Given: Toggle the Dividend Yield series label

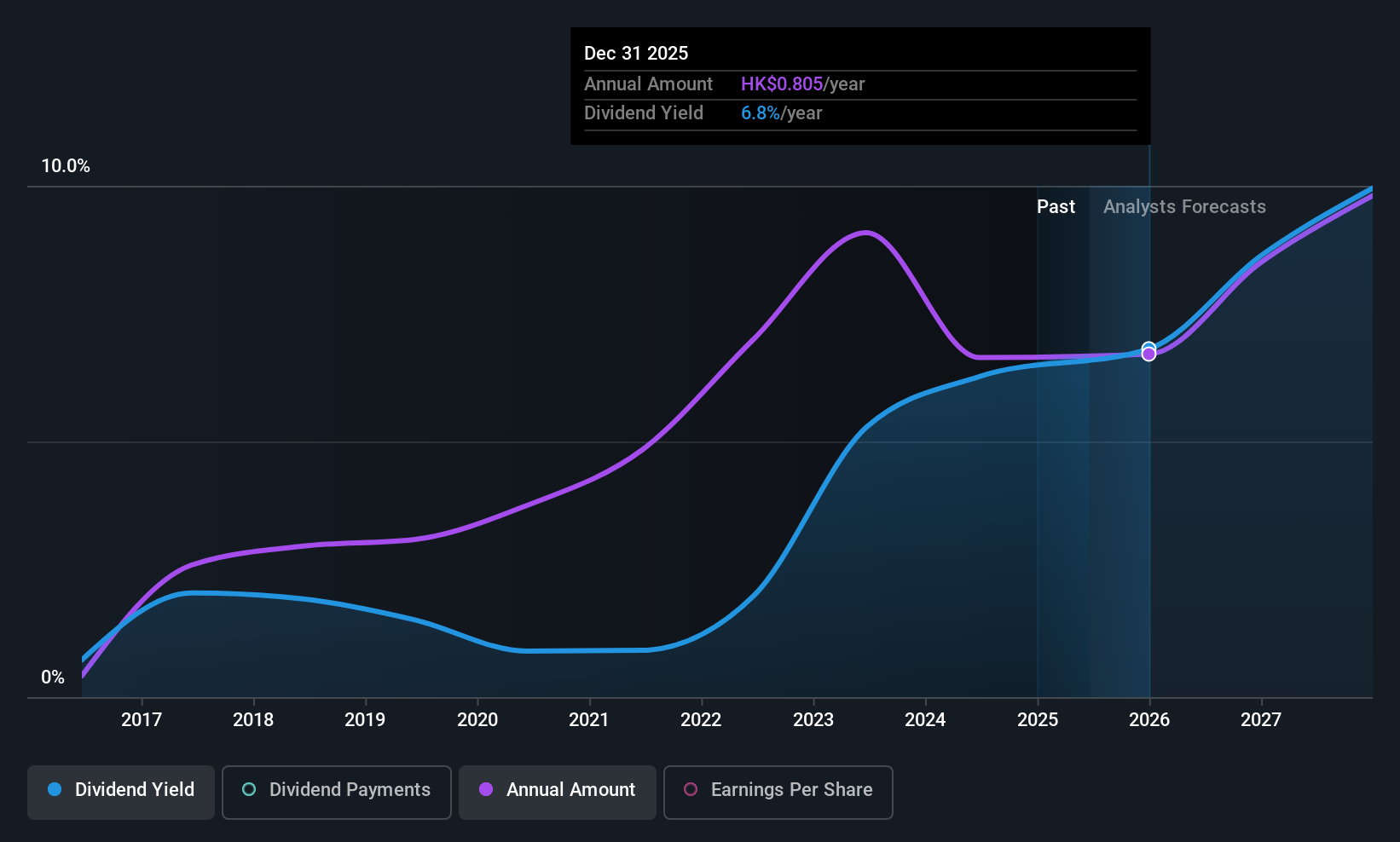Looking at the screenshot, I should pyautogui.click(x=135, y=789).
